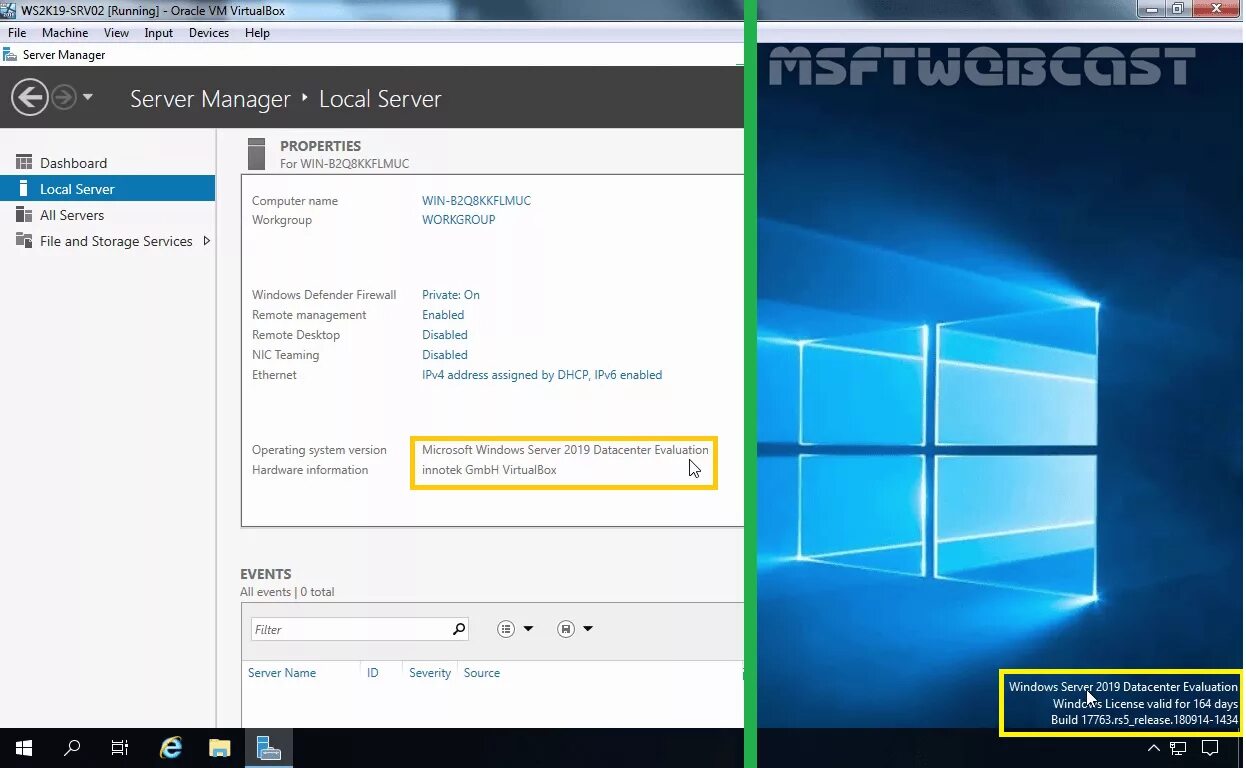Click the taskbar search icon
The height and width of the screenshot is (768, 1246).
72,747
